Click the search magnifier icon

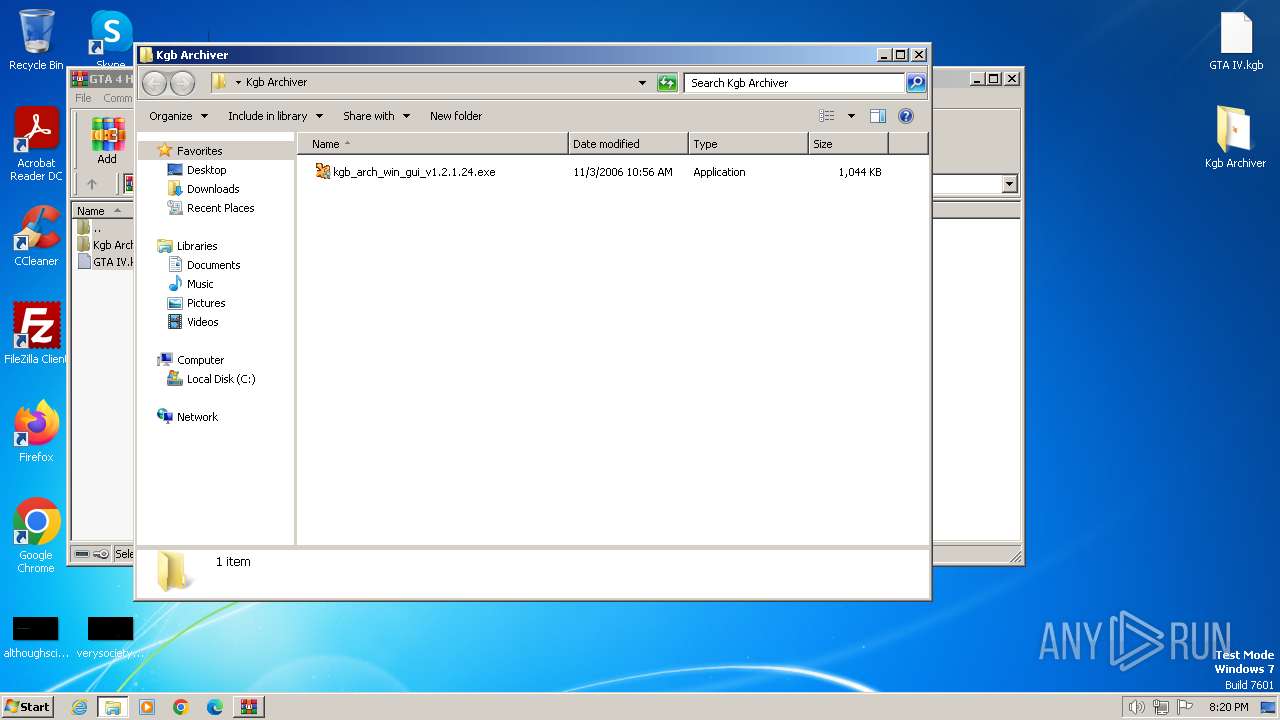coord(916,83)
